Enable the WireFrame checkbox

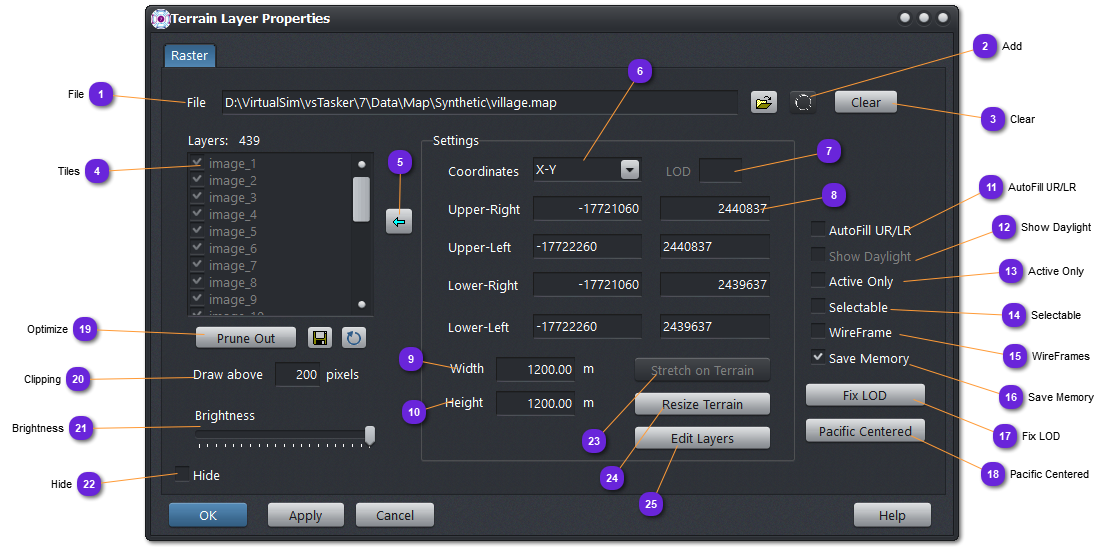click(x=818, y=332)
